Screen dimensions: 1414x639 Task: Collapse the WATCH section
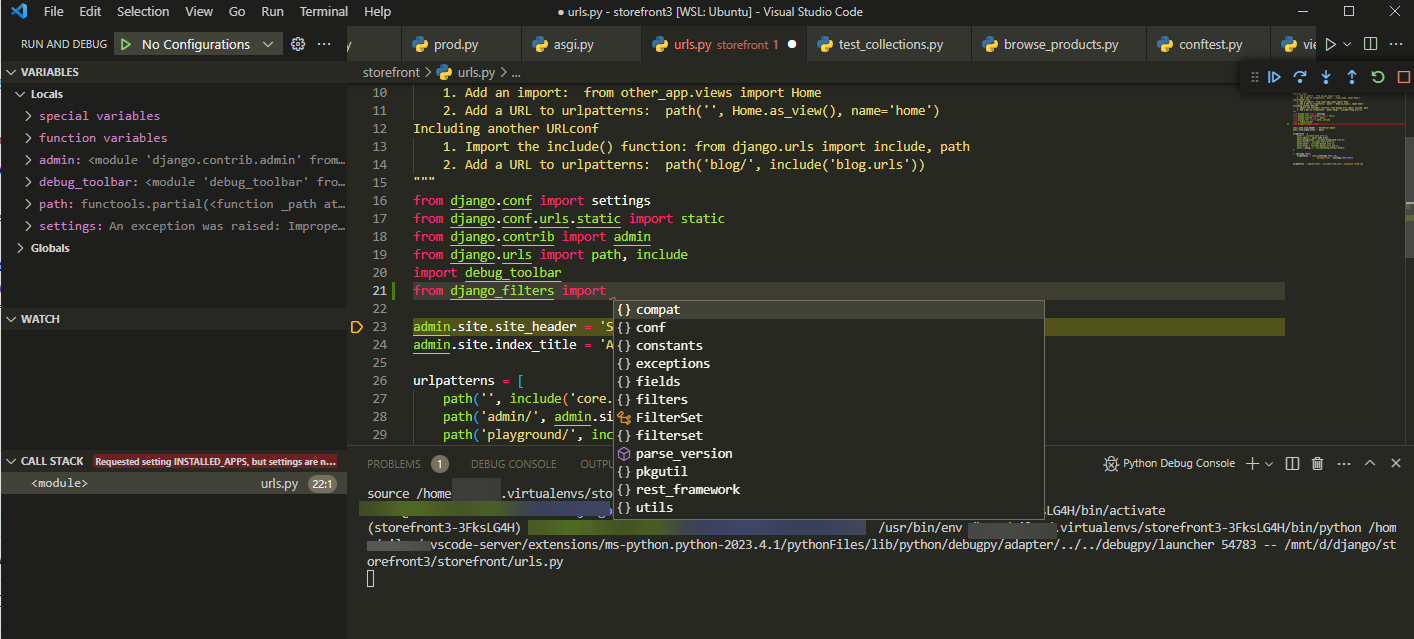point(10,319)
